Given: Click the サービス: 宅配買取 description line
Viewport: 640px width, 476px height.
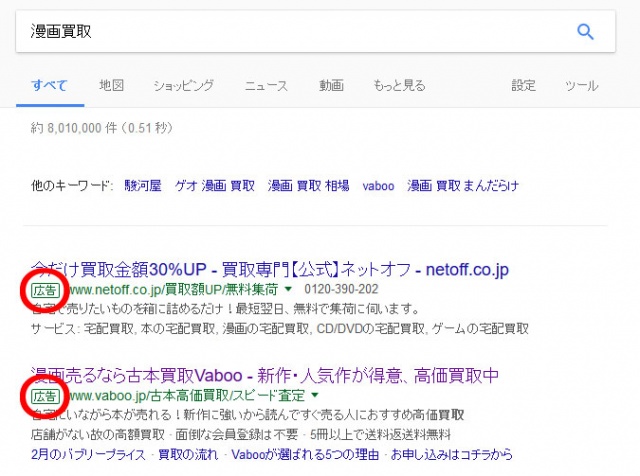Looking at the screenshot, I should [x=280, y=329].
